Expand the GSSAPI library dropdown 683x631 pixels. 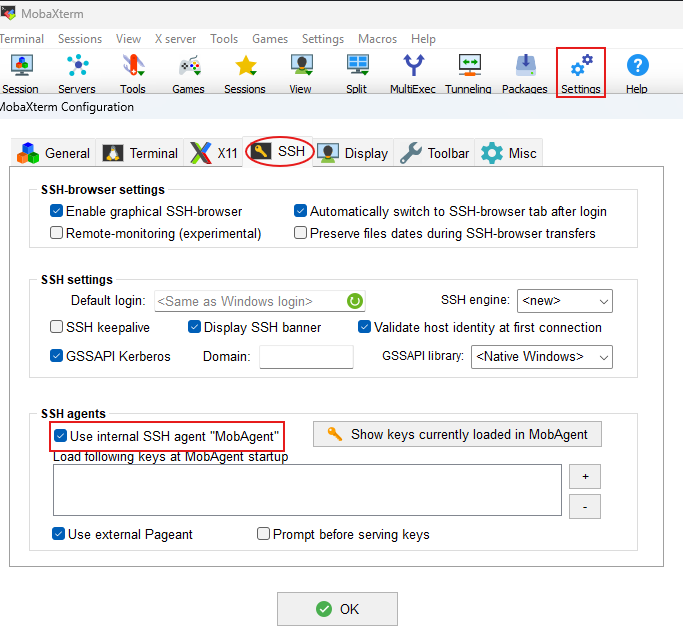pos(541,357)
